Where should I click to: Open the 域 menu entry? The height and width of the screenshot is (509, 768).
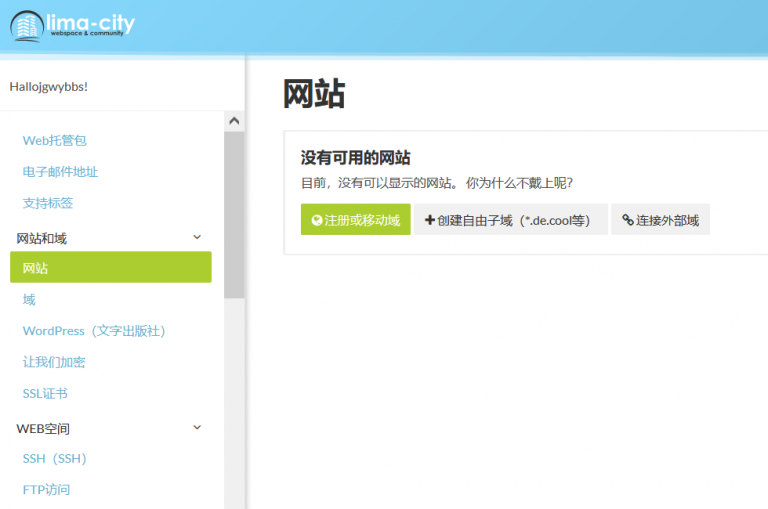click(x=29, y=299)
